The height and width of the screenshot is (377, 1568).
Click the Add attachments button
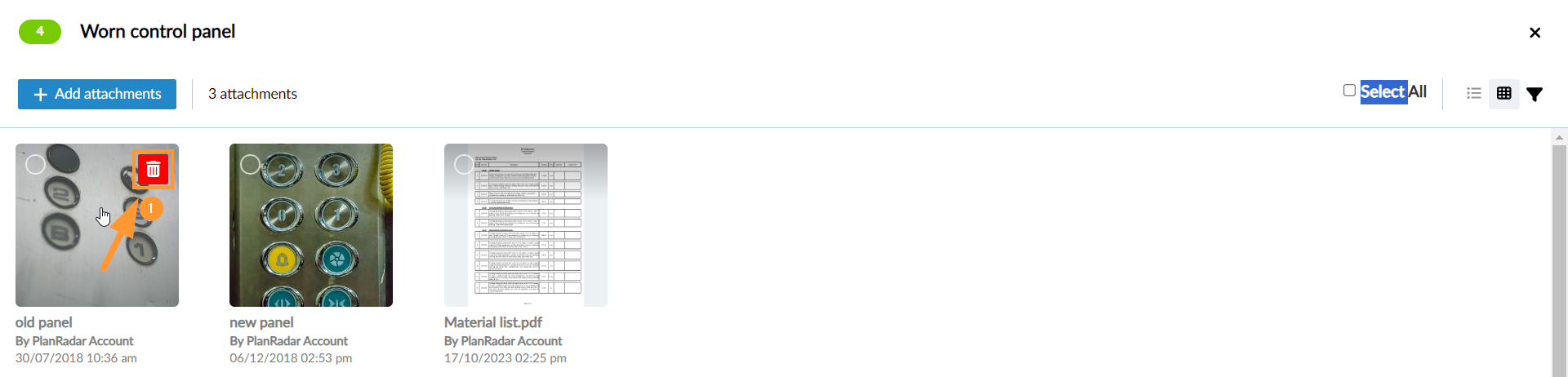(97, 94)
